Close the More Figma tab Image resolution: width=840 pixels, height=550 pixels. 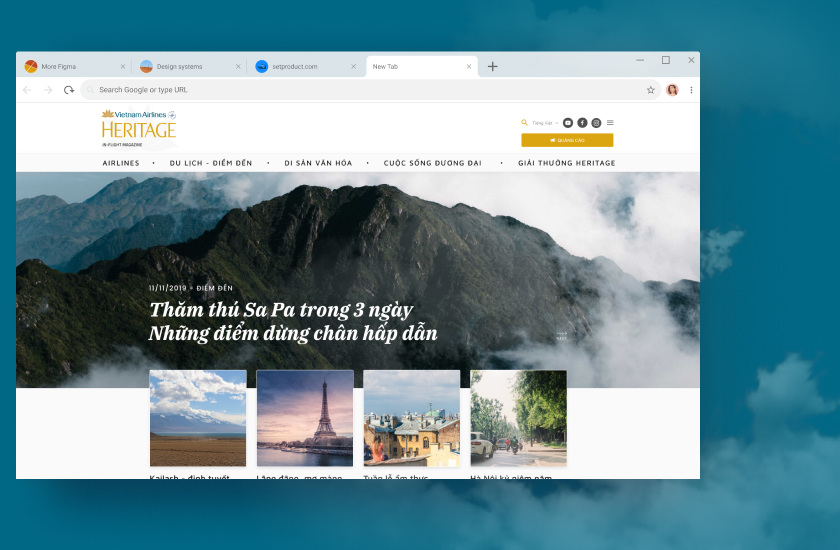point(123,66)
